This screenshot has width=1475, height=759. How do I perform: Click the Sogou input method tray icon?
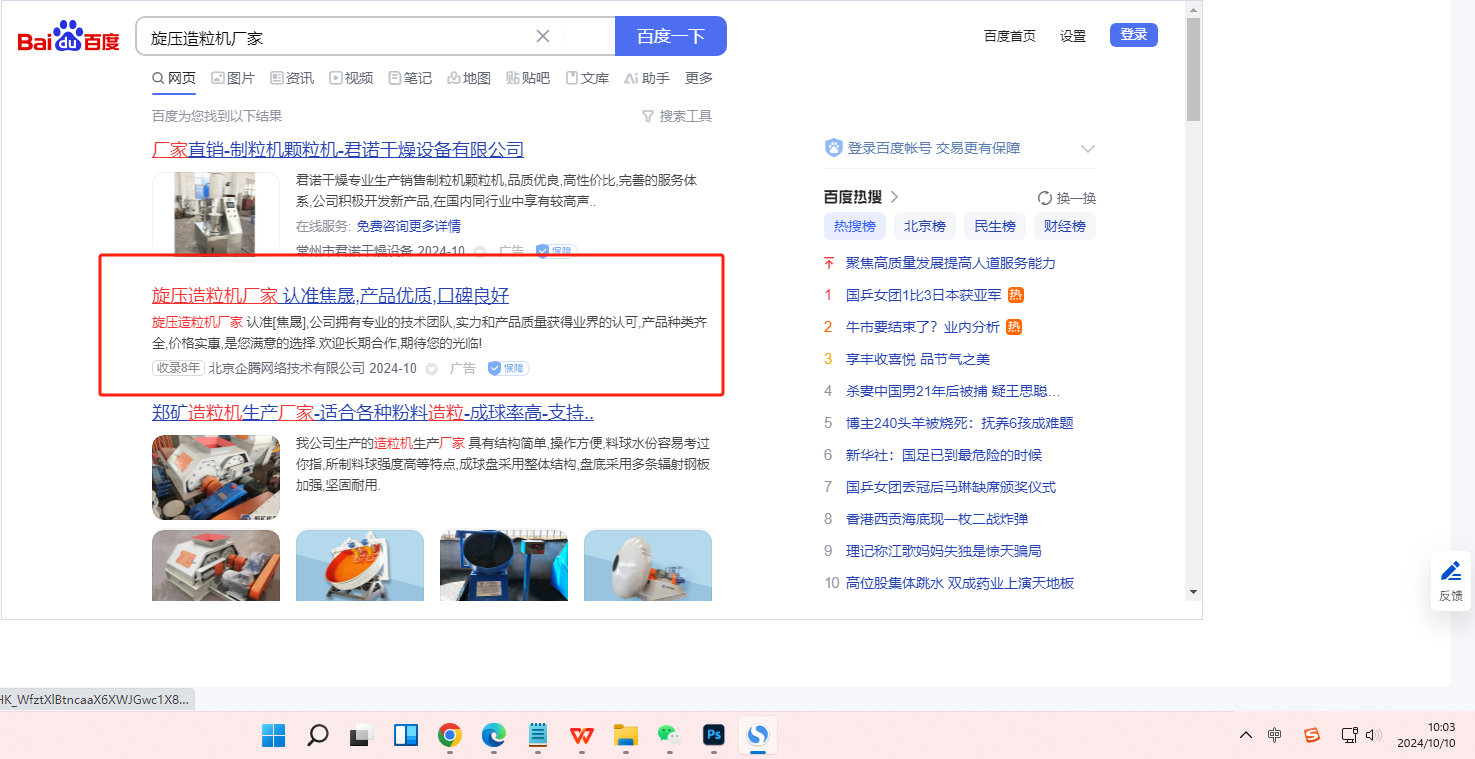(x=1312, y=736)
